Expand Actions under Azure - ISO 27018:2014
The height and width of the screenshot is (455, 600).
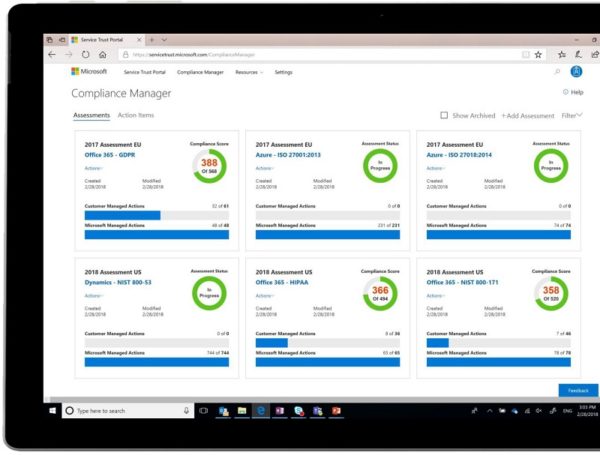pyautogui.click(x=436, y=168)
